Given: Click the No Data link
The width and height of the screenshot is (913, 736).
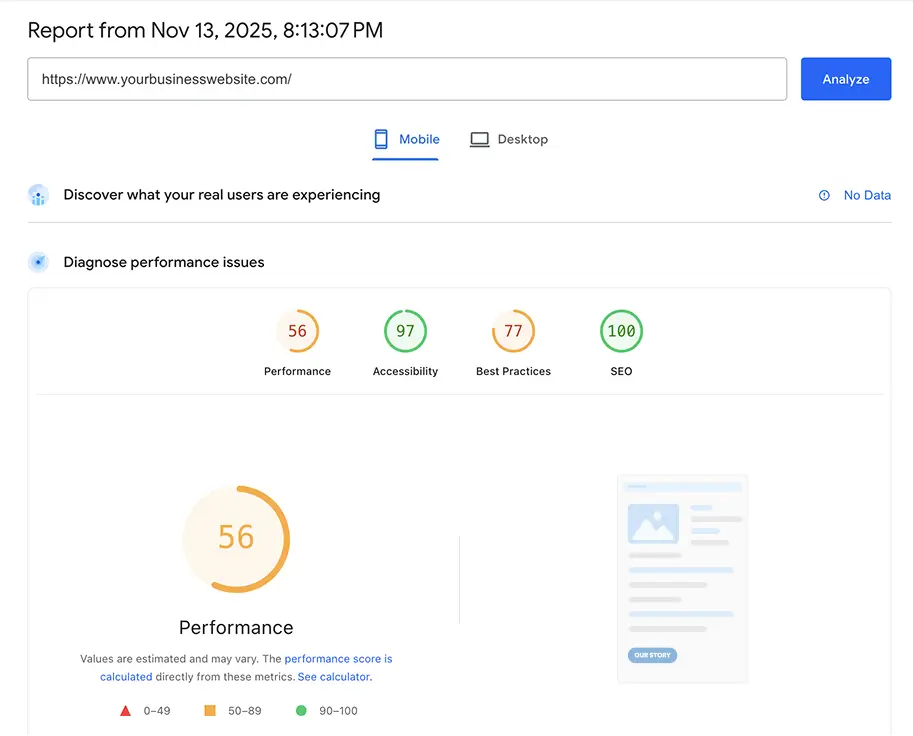Looking at the screenshot, I should click(867, 195).
